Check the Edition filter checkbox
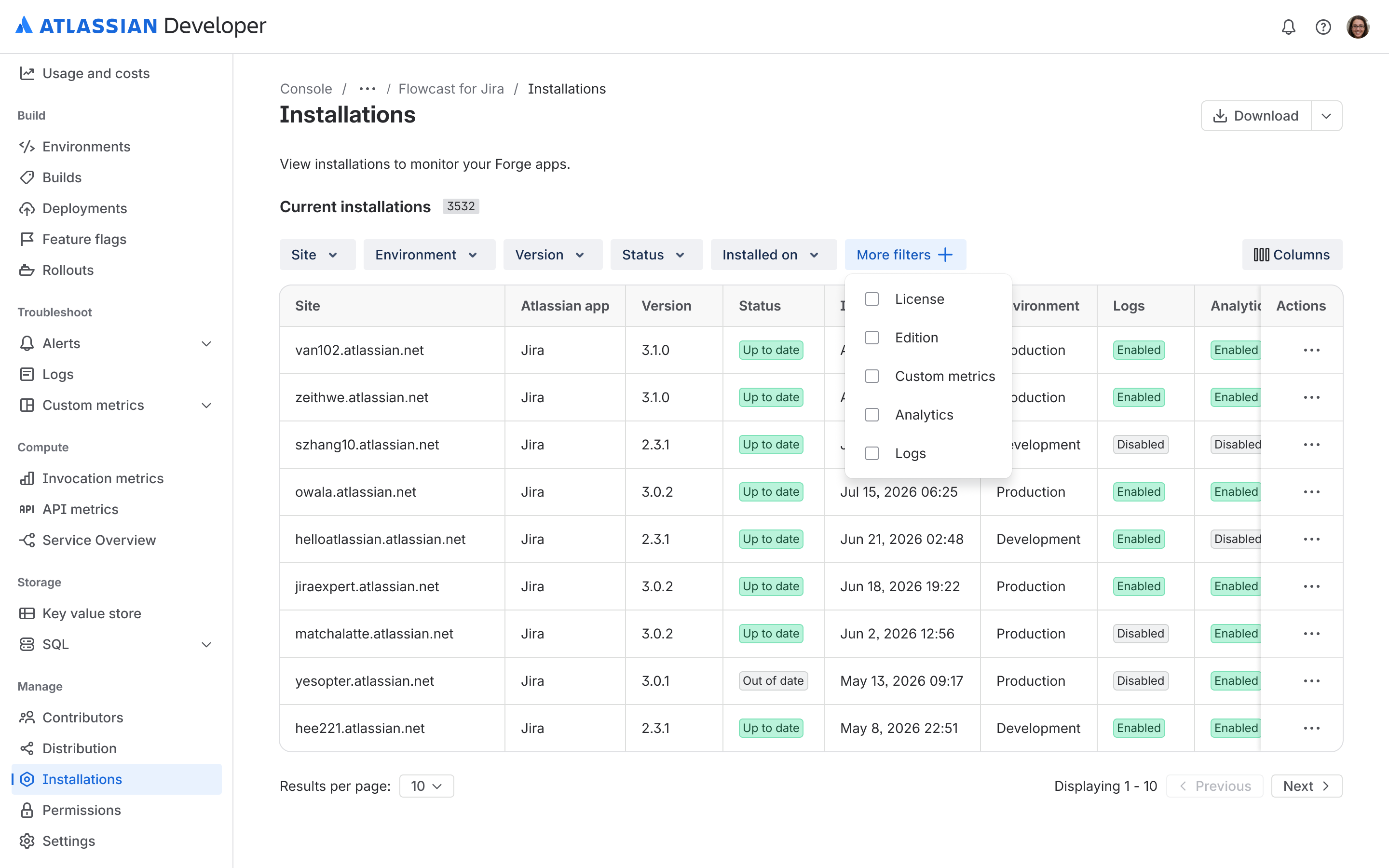Screen dimensions: 1389x868 (x=872, y=338)
